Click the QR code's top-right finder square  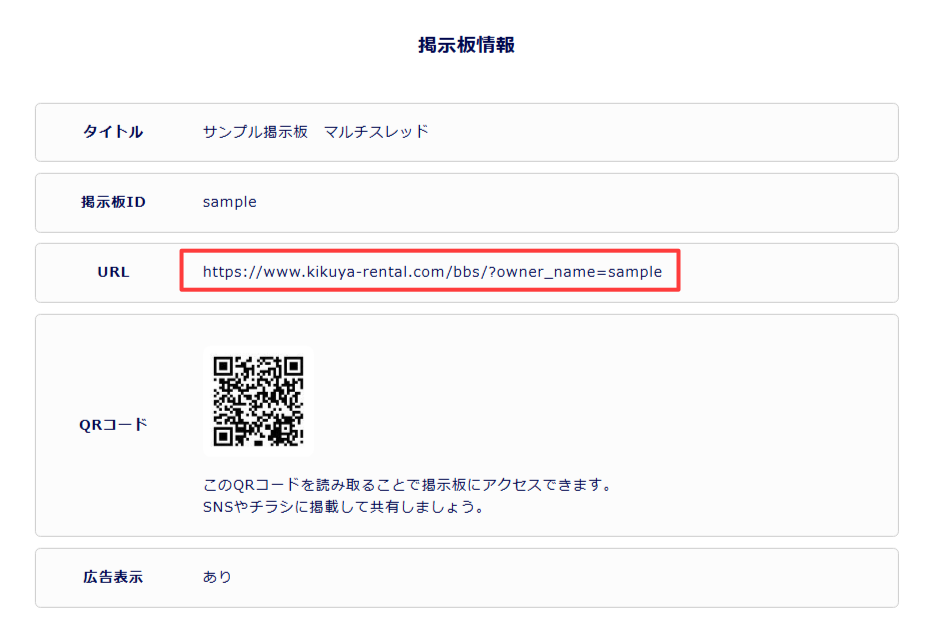(292, 367)
